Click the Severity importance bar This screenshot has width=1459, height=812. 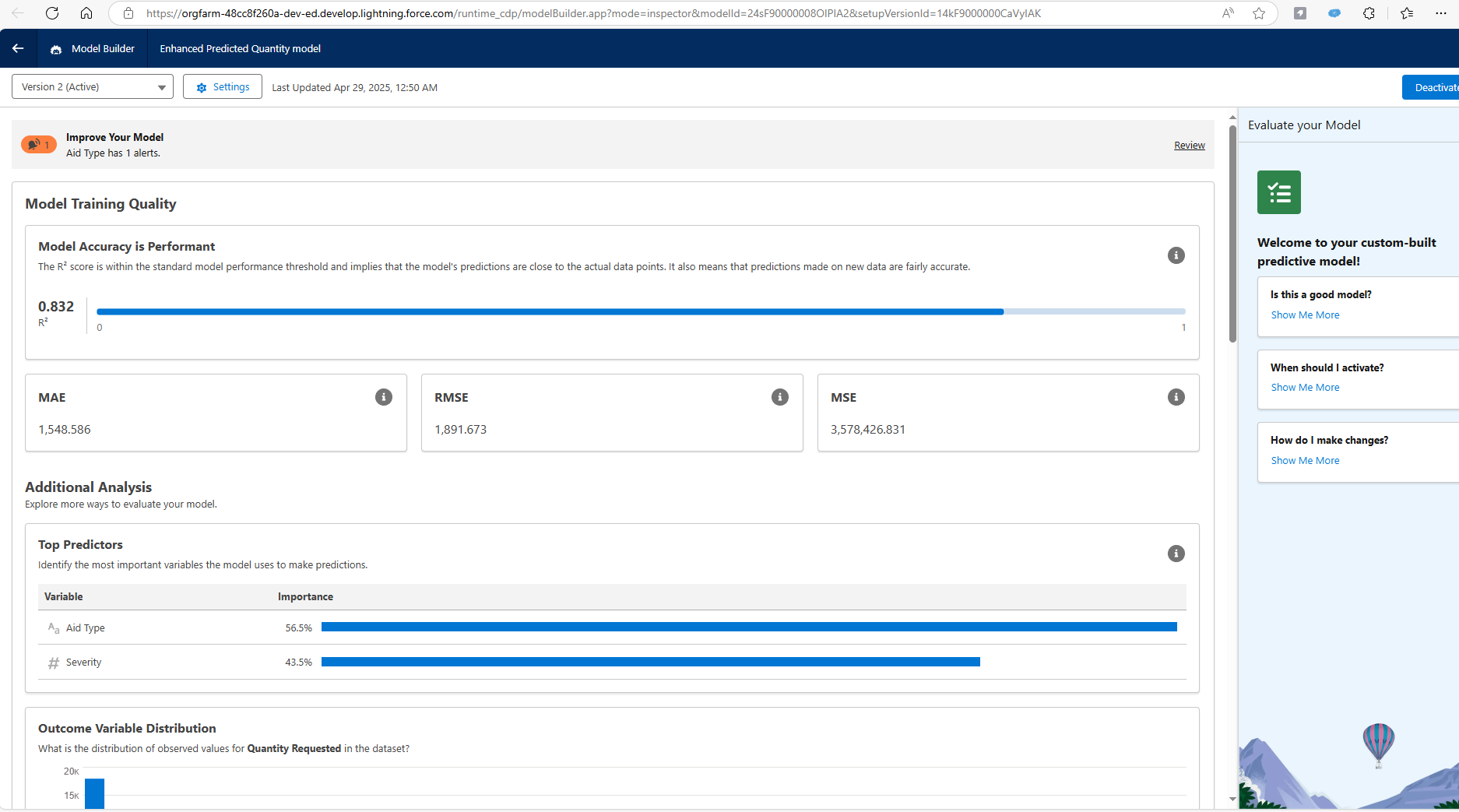tap(651, 662)
